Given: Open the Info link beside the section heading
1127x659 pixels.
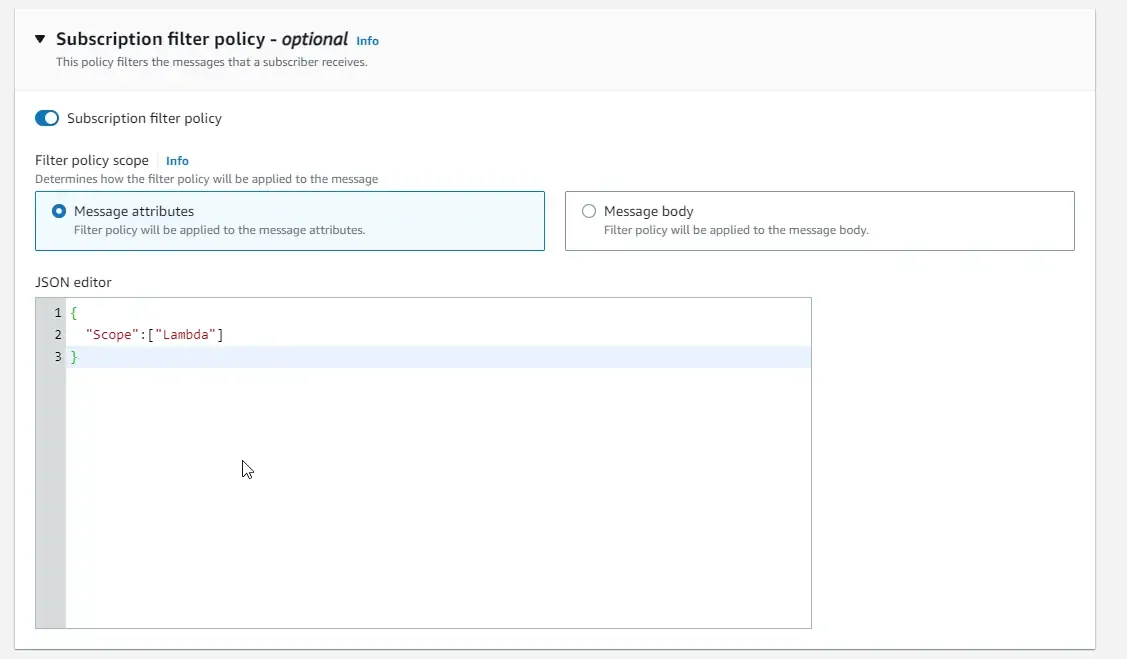Looking at the screenshot, I should pos(367,41).
